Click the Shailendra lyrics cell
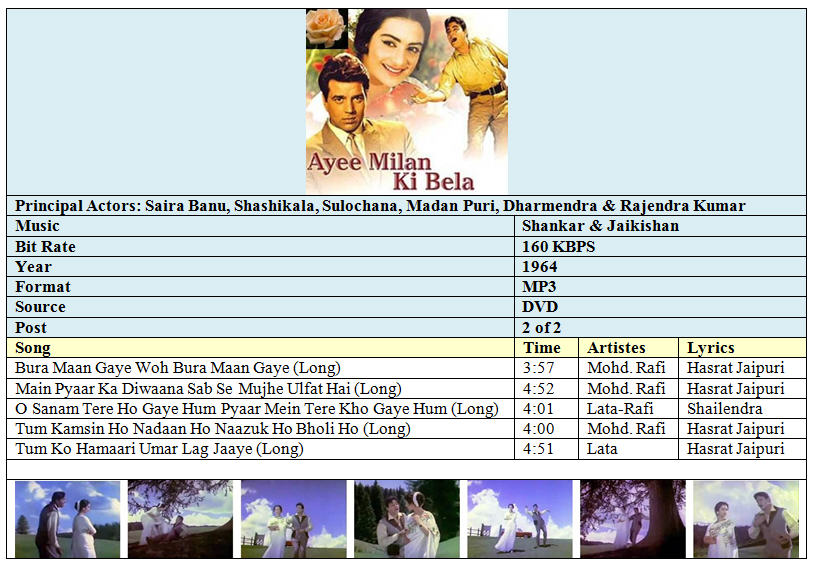Viewport: 814px width, 565px height. 742,409
